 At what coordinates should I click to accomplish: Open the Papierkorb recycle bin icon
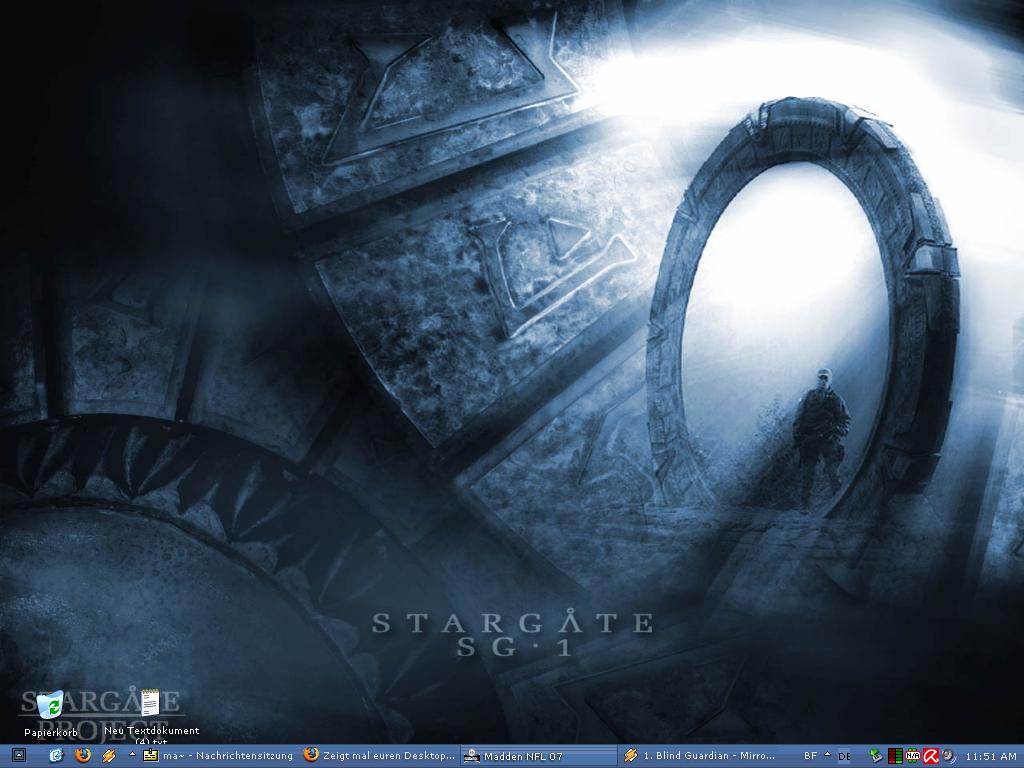coord(50,705)
